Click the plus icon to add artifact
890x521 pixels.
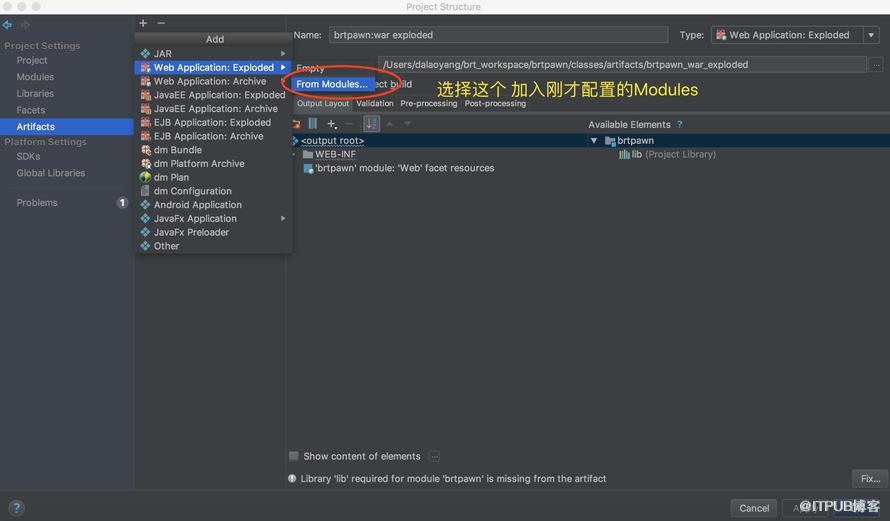[143, 23]
